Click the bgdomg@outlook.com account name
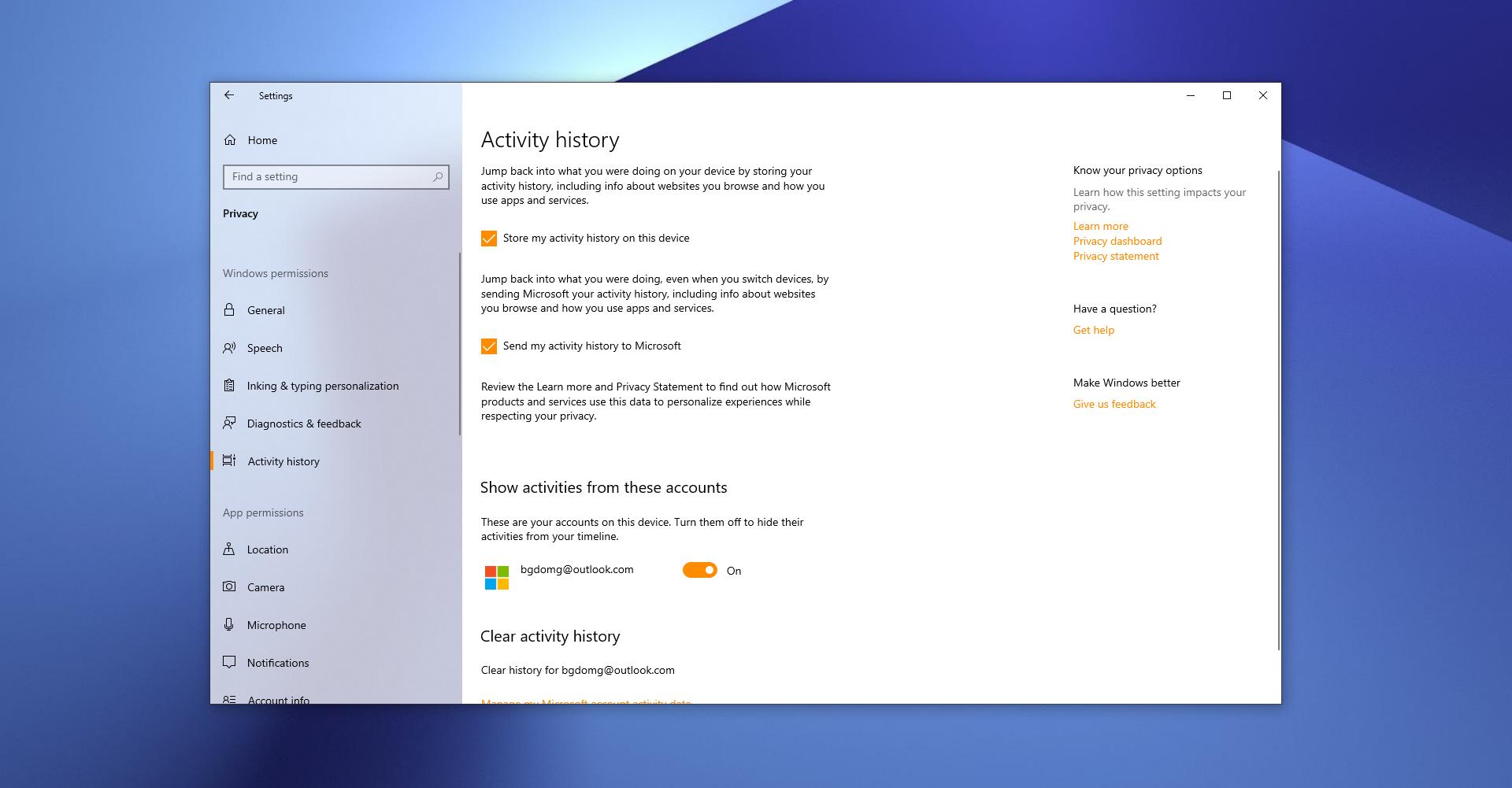 pos(577,569)
